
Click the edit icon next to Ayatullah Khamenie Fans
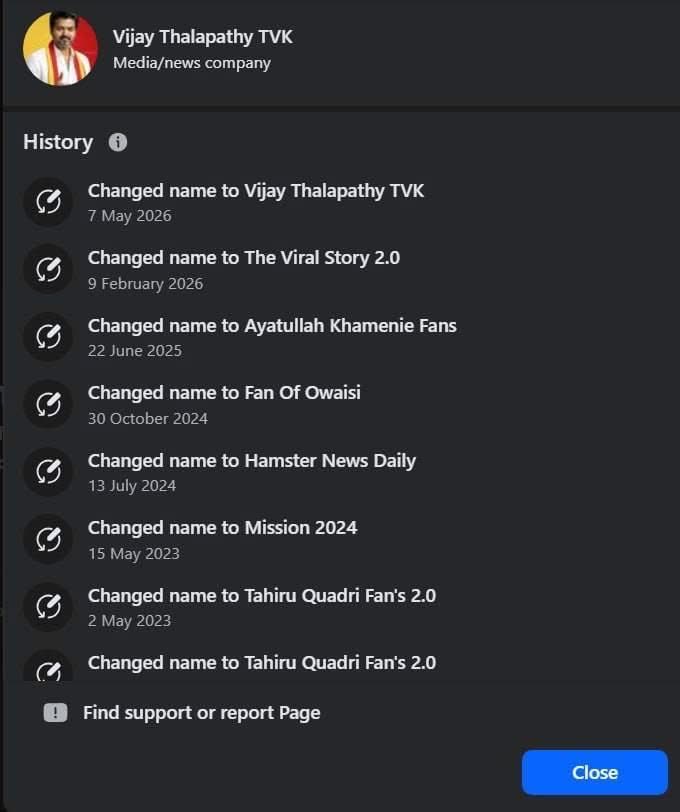48,337
